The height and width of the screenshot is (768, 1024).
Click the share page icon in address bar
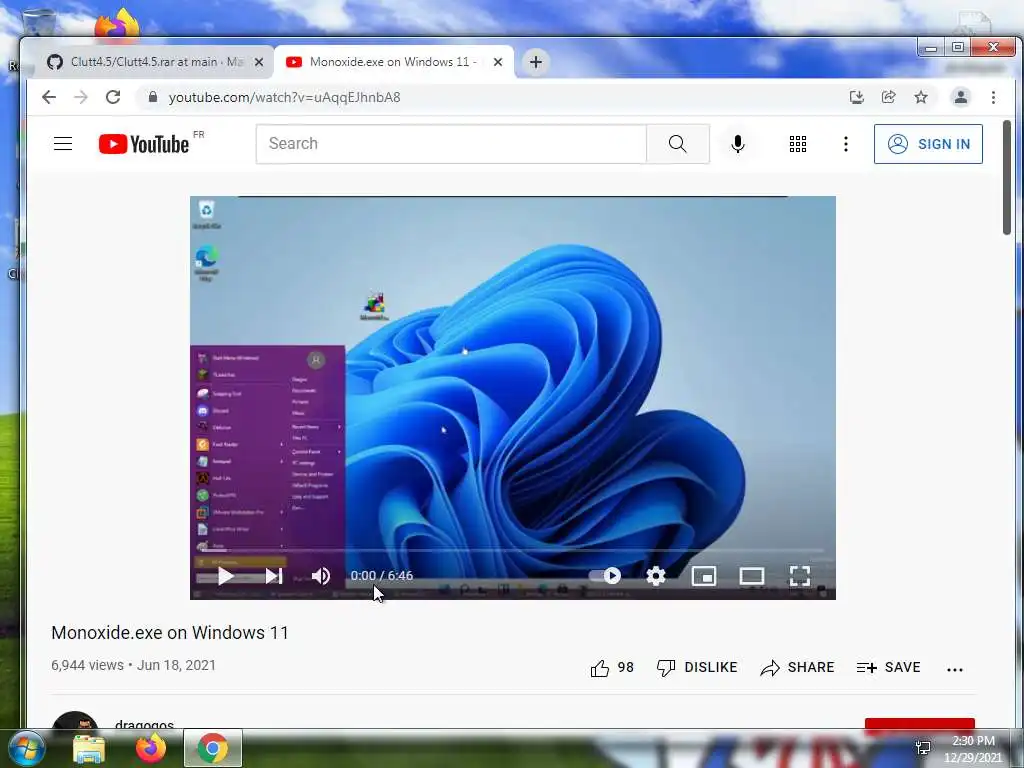point(888,97)
